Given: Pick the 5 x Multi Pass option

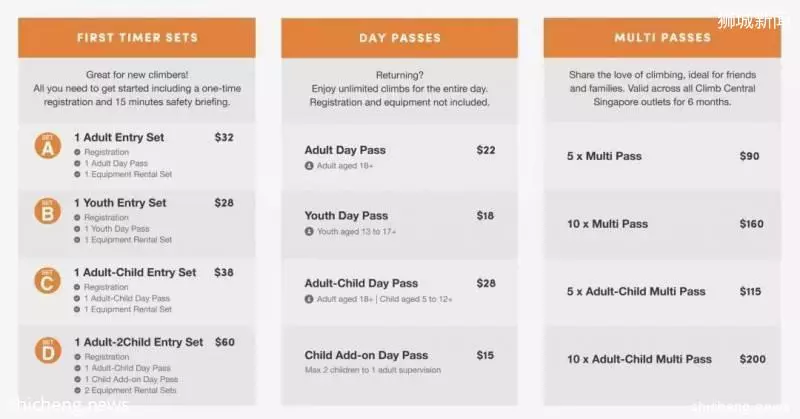Looking at the screenshot, I should coord(662,156).
